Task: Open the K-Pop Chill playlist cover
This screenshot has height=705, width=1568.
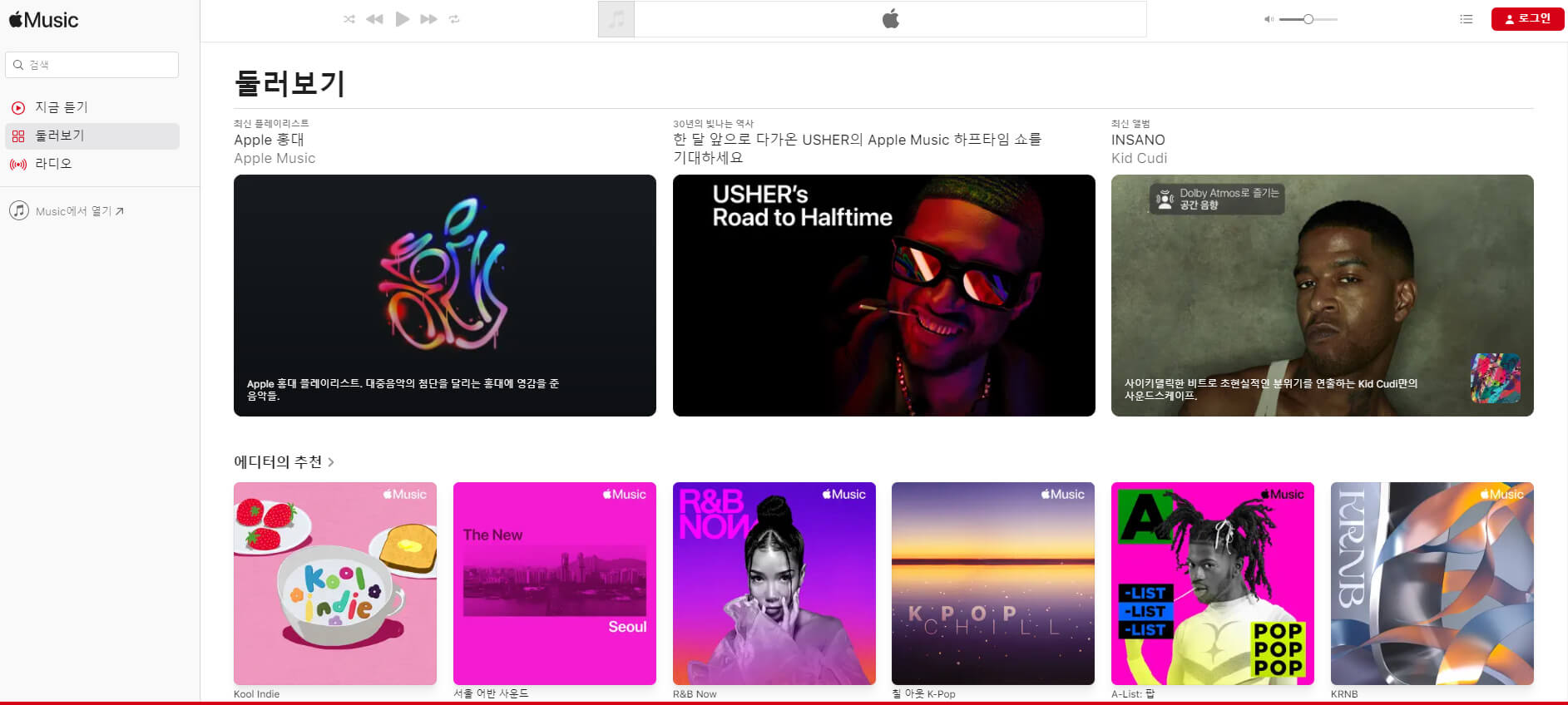Action: [x=993, y=584]
